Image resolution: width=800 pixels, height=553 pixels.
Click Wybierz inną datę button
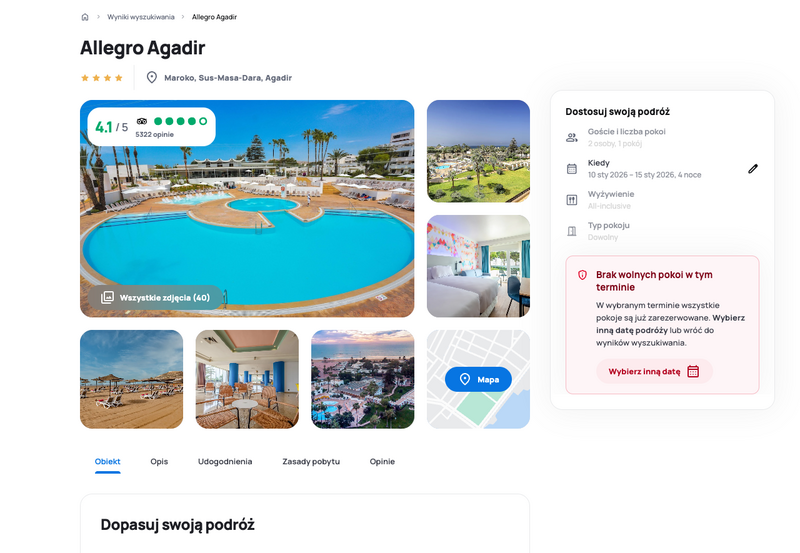click(x=654, y=371)
